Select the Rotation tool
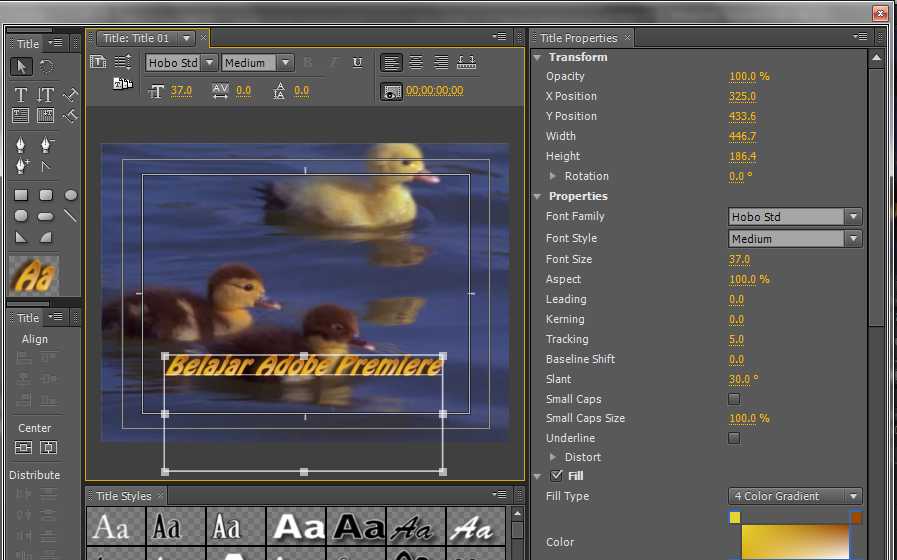The image size is (897, 560). pyautogui.click(x=46, y=66)
